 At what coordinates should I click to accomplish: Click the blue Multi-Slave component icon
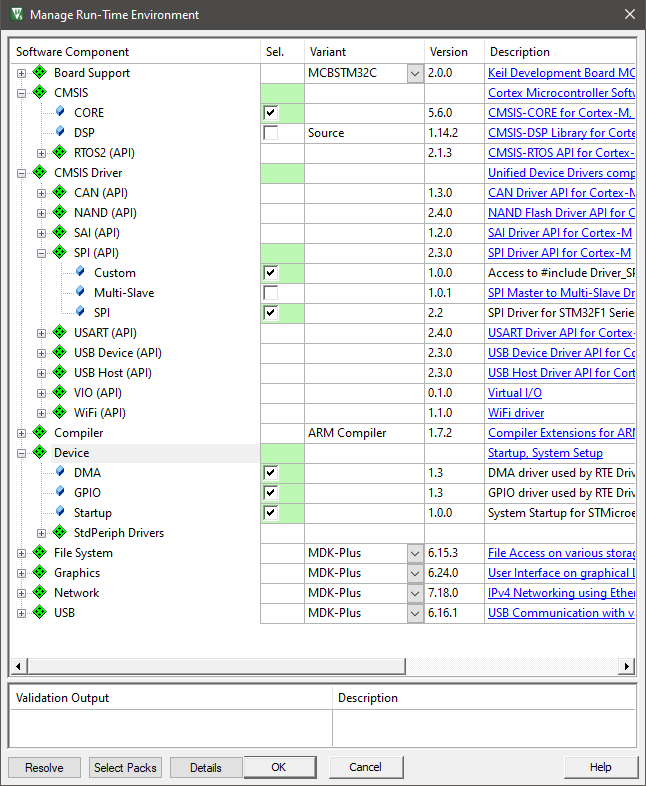(80, 292)
